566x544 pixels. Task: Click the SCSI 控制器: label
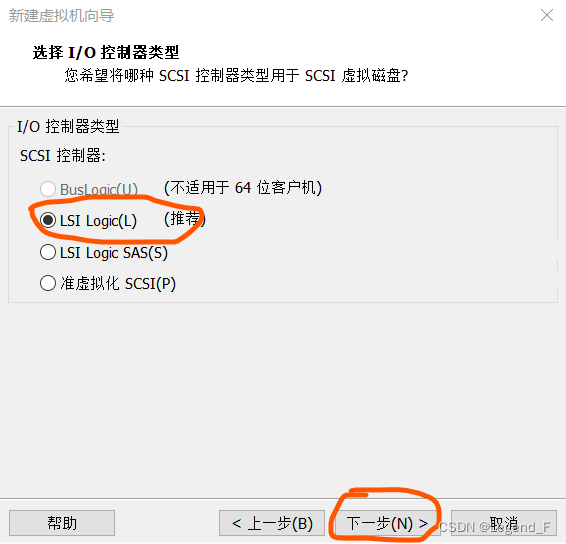[62, 156]
